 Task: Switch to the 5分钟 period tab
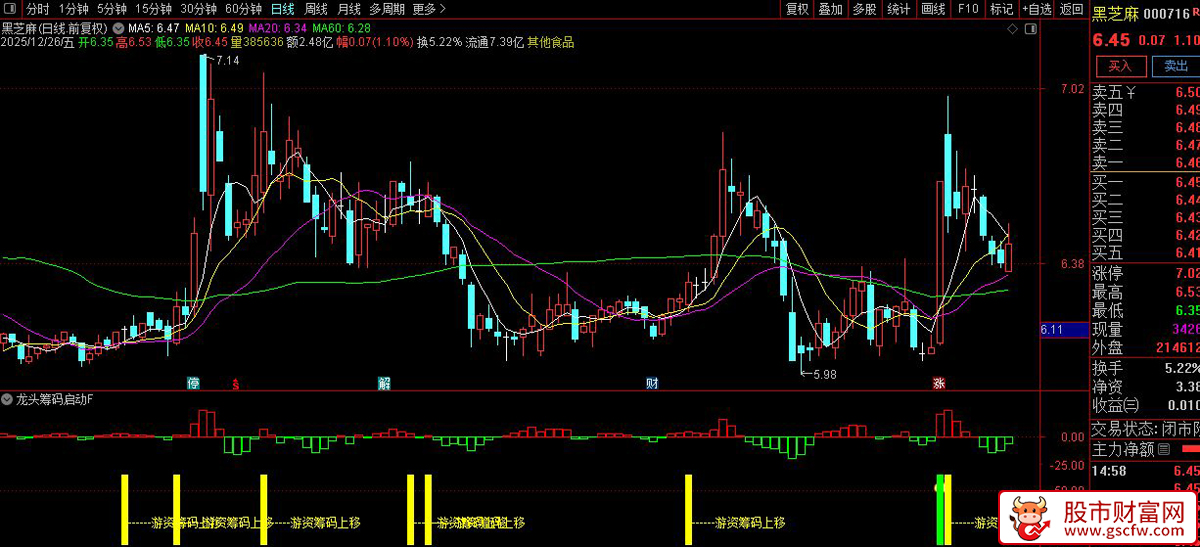(x=112, y=9)
